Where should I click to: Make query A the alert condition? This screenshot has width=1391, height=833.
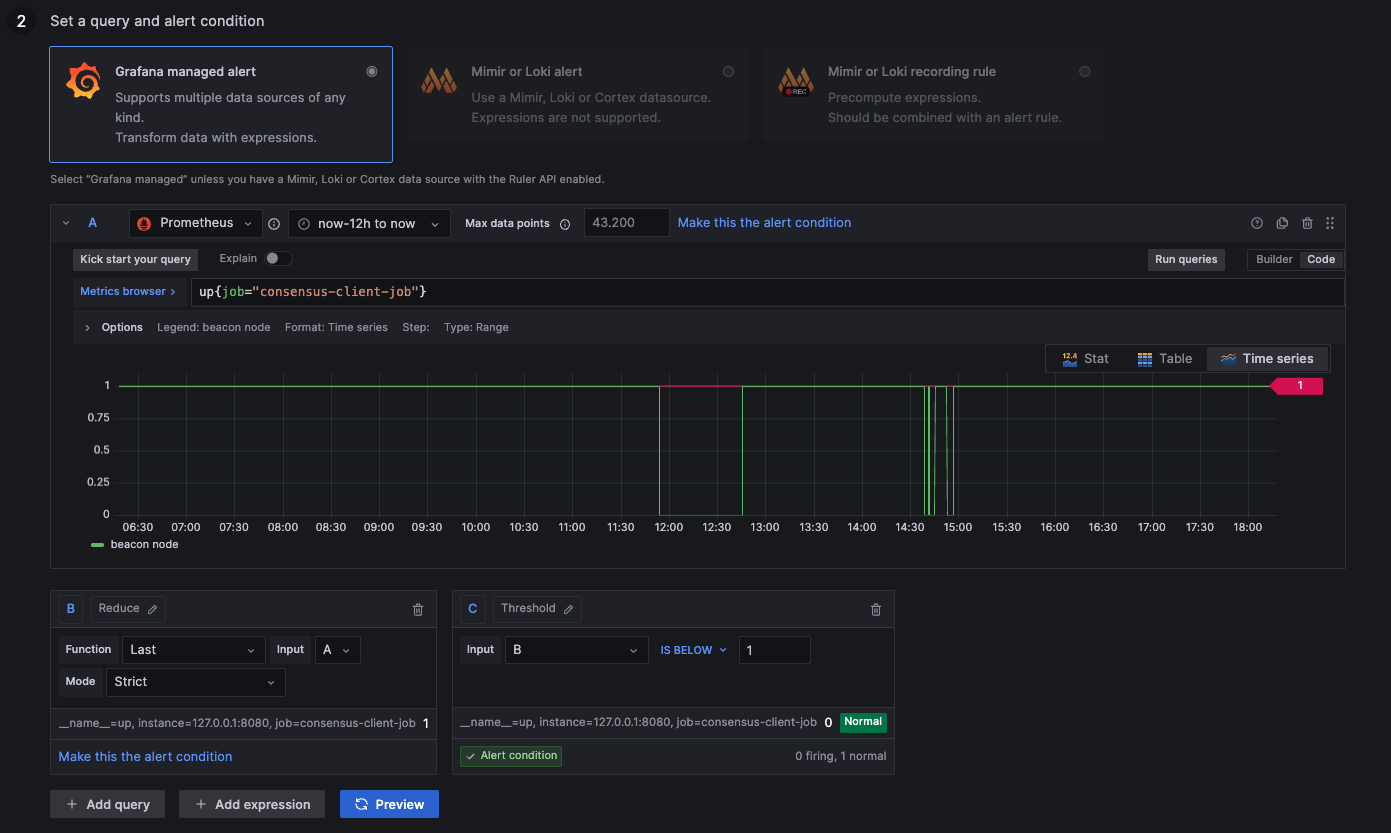click(764, 223)
